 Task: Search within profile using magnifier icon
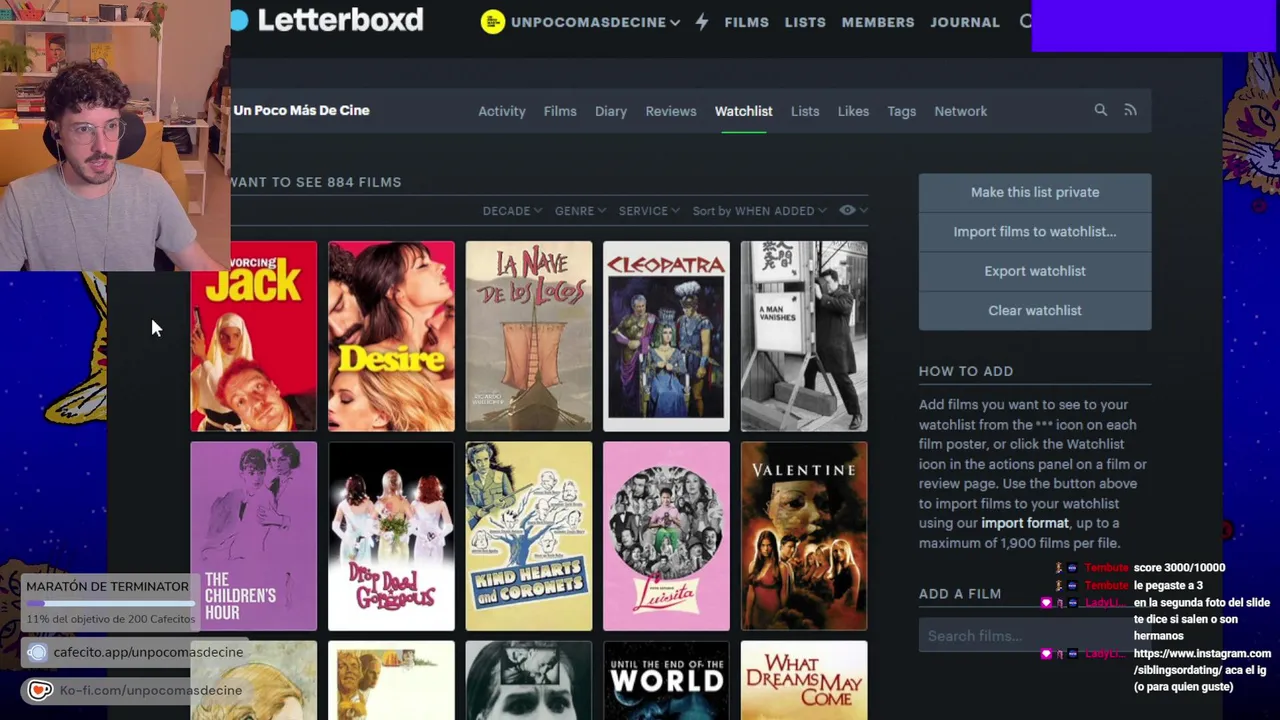[1100, 110]
